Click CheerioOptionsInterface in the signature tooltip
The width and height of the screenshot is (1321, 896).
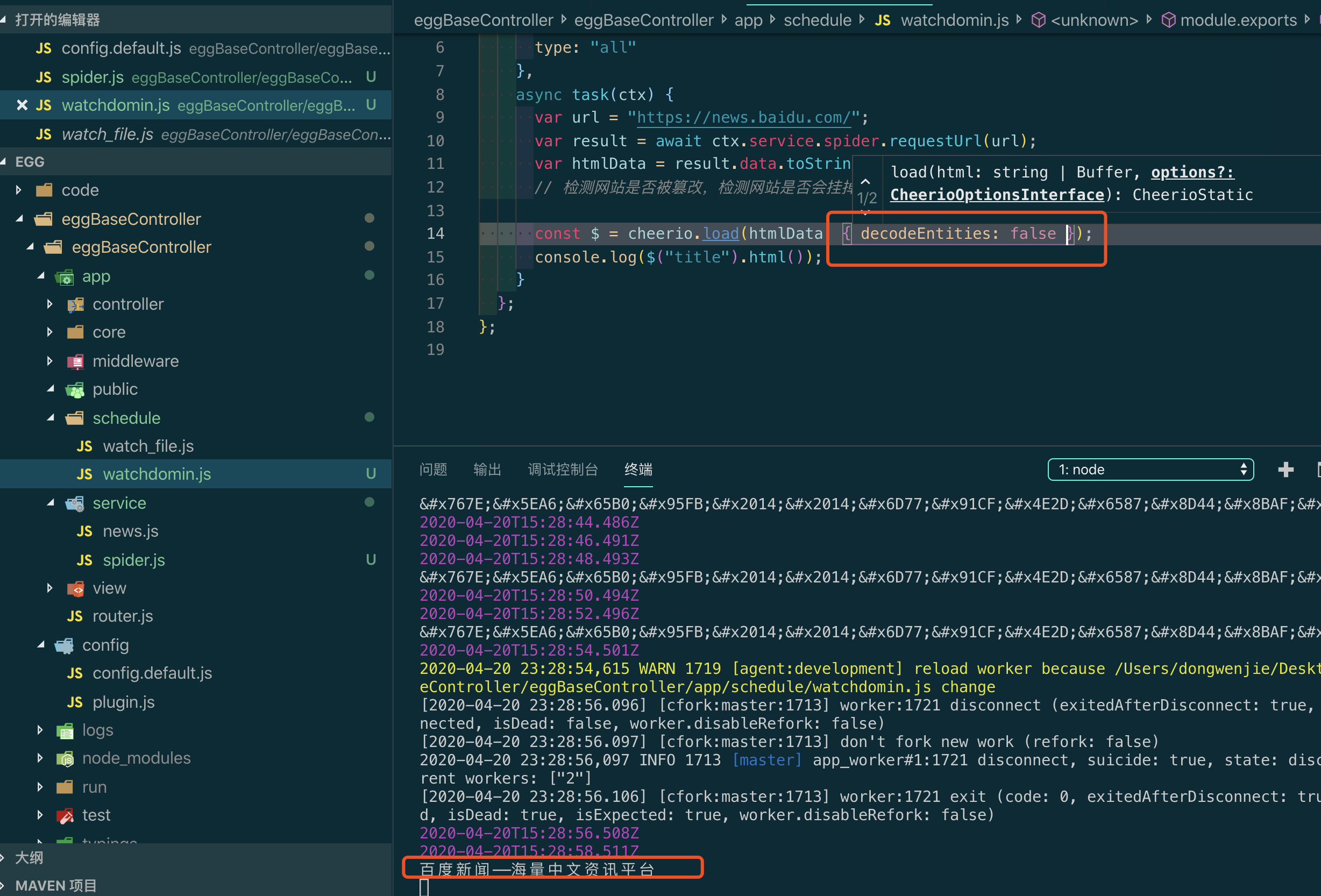tap(997, 195)
